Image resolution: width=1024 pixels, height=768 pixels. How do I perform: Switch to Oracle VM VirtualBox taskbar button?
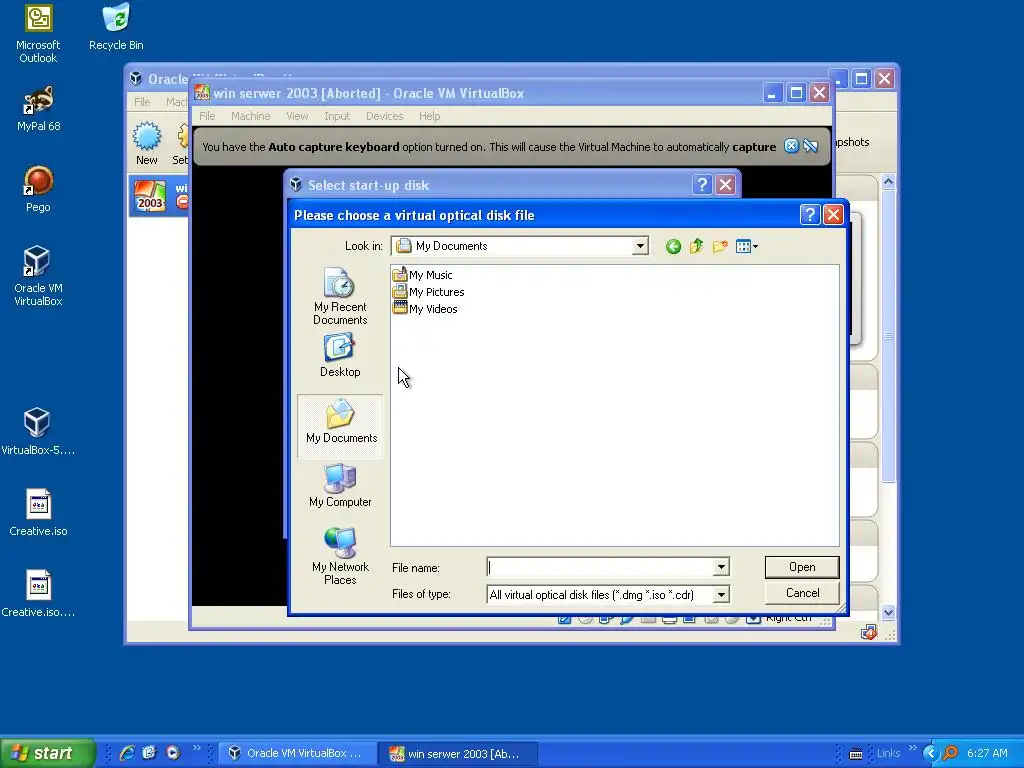pyautogui.click(x=297, y=753)
